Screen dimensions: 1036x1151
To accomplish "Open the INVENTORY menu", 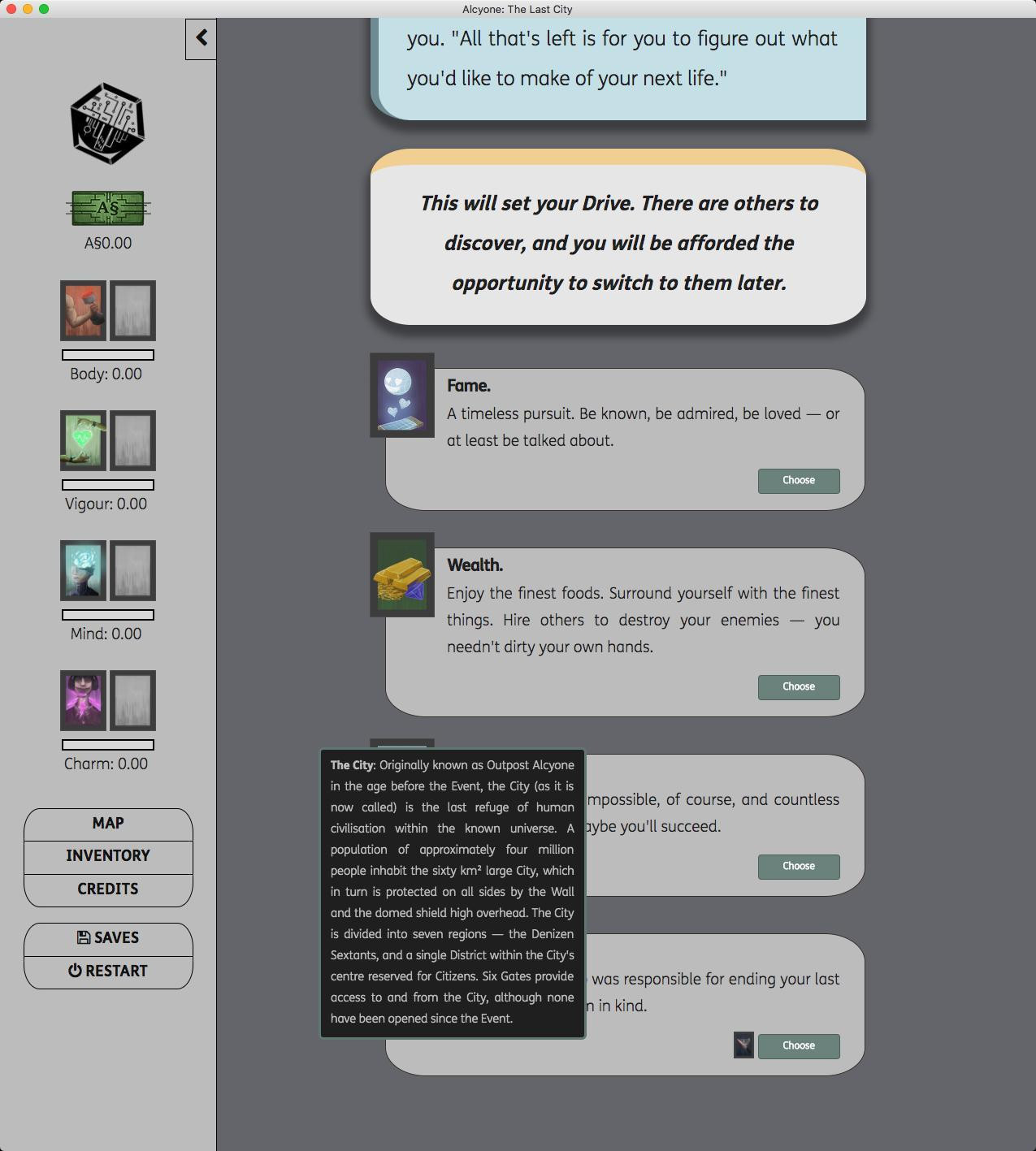I will (108, 857).
